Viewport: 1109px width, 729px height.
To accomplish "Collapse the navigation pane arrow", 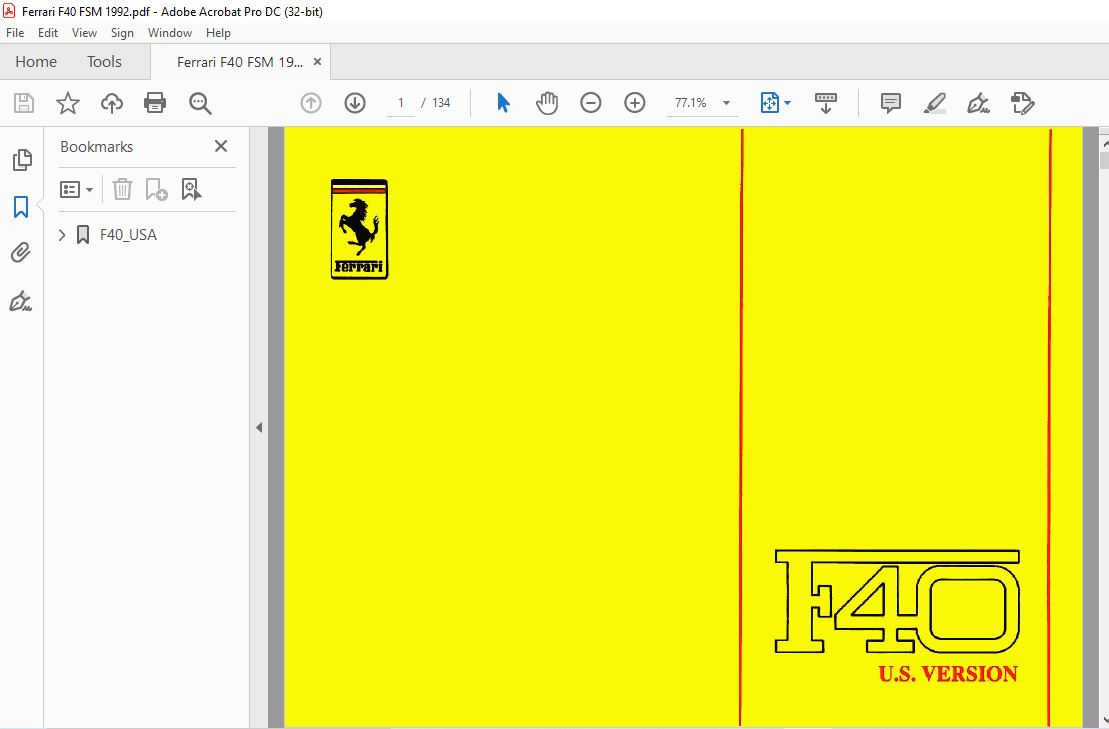I will click(259, 428).
